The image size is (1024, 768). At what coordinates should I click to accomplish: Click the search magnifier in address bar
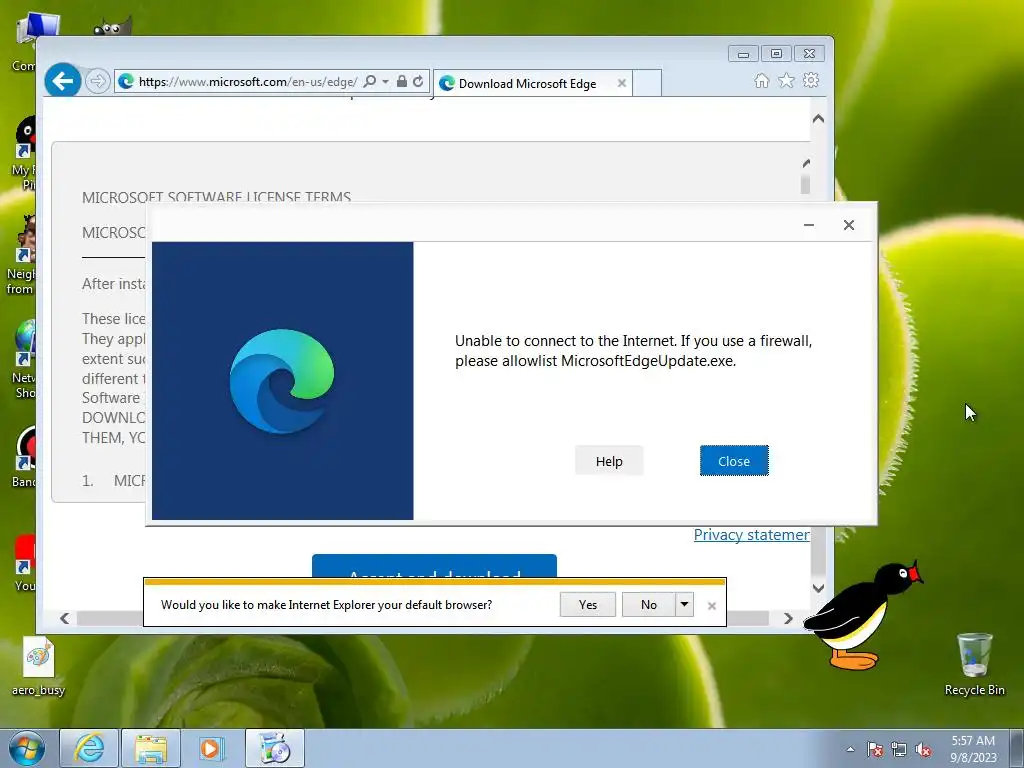coord(370,81)
